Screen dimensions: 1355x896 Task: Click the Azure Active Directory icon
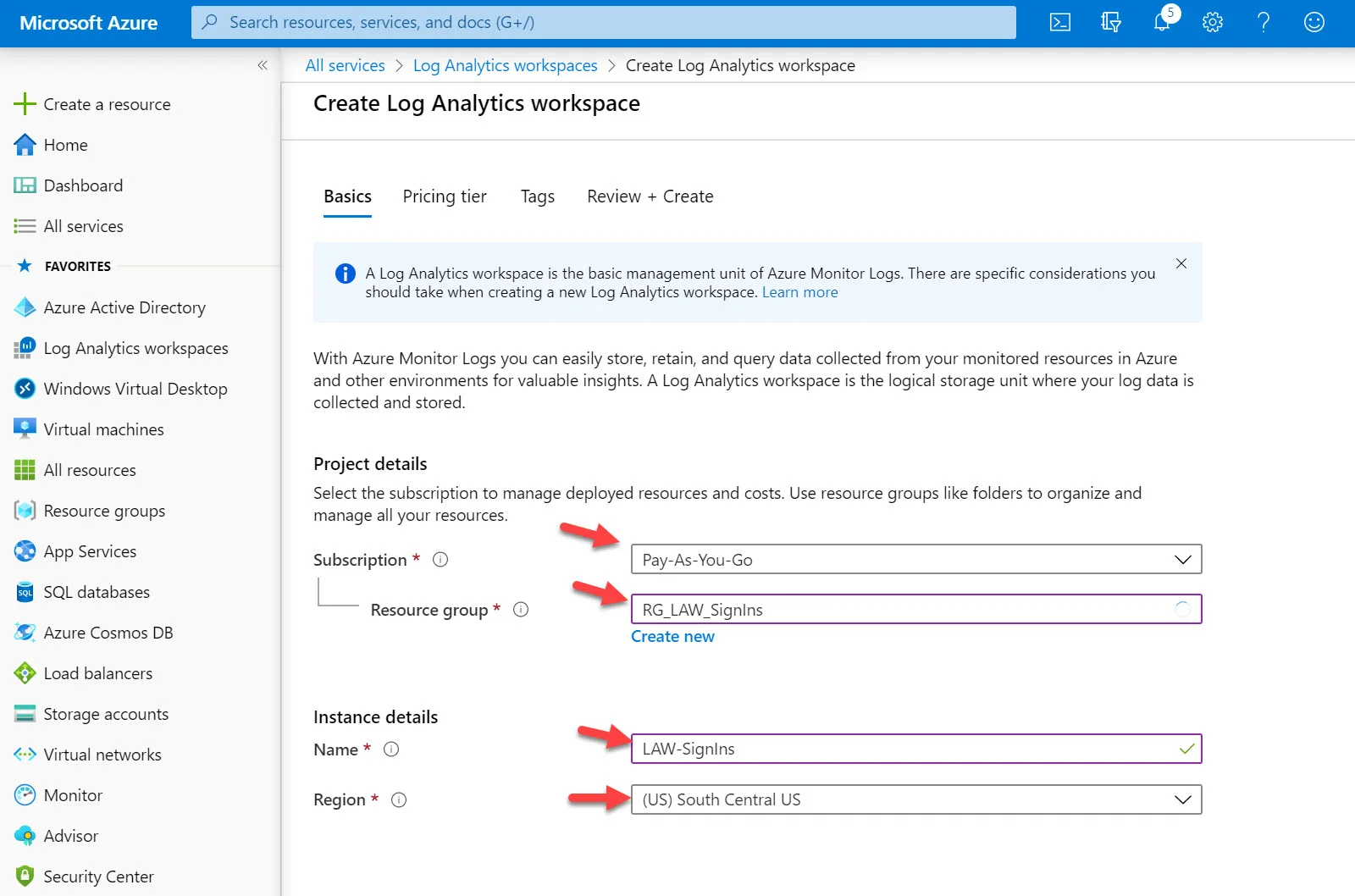pyautogui.click(x=25, y=307)
